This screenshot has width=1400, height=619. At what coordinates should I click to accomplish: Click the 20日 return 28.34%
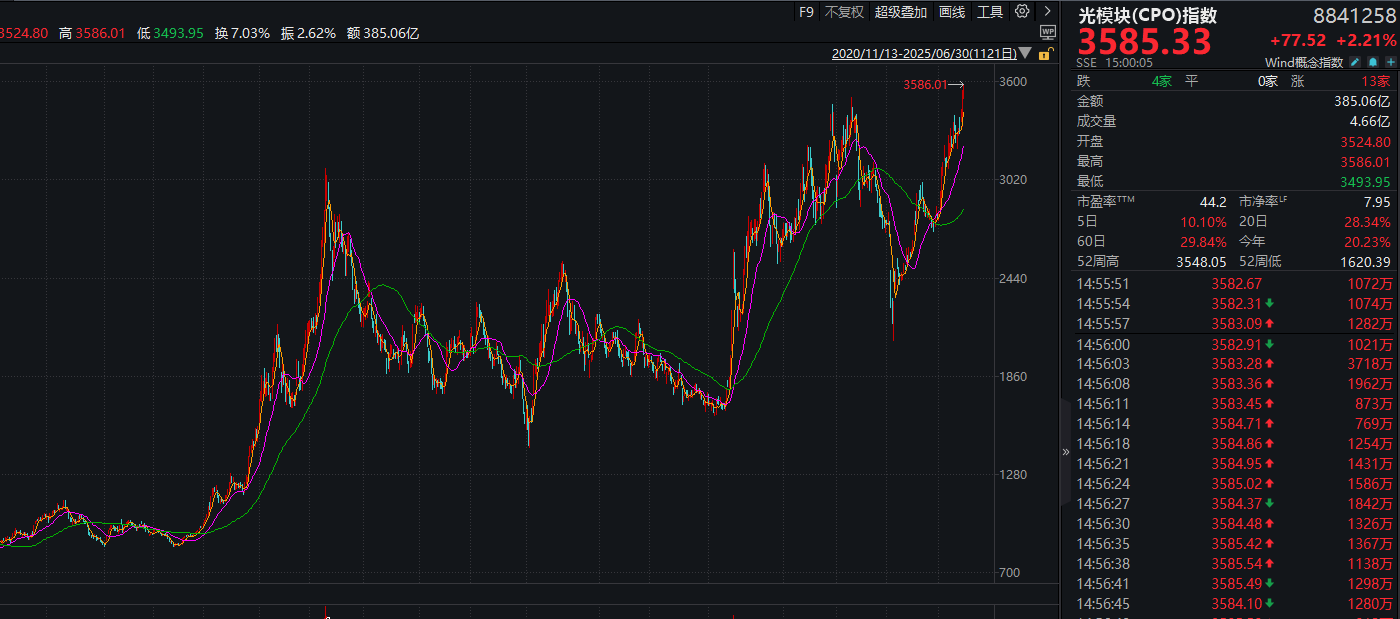pyautogui.click(x=1366, y=221)
